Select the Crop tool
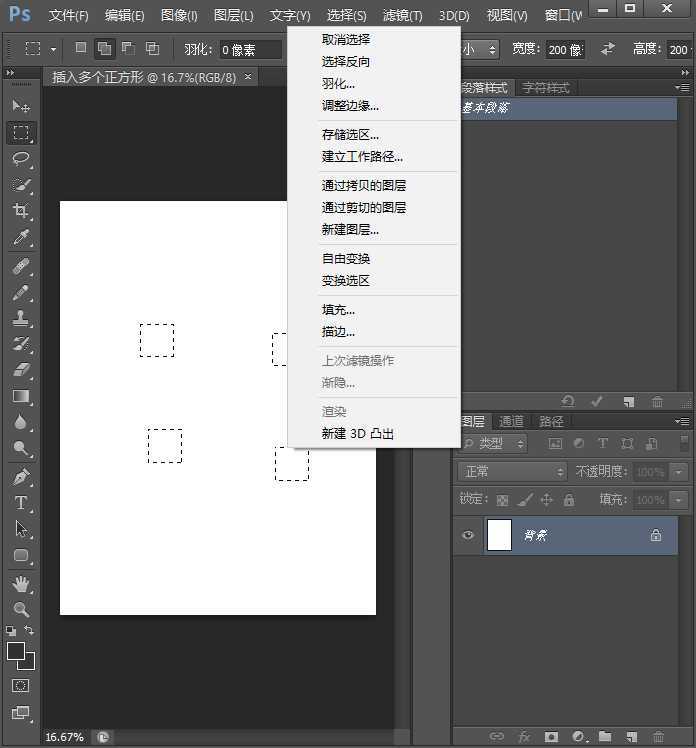The height and width of the screenshot is (748, 696). point(21,211)
